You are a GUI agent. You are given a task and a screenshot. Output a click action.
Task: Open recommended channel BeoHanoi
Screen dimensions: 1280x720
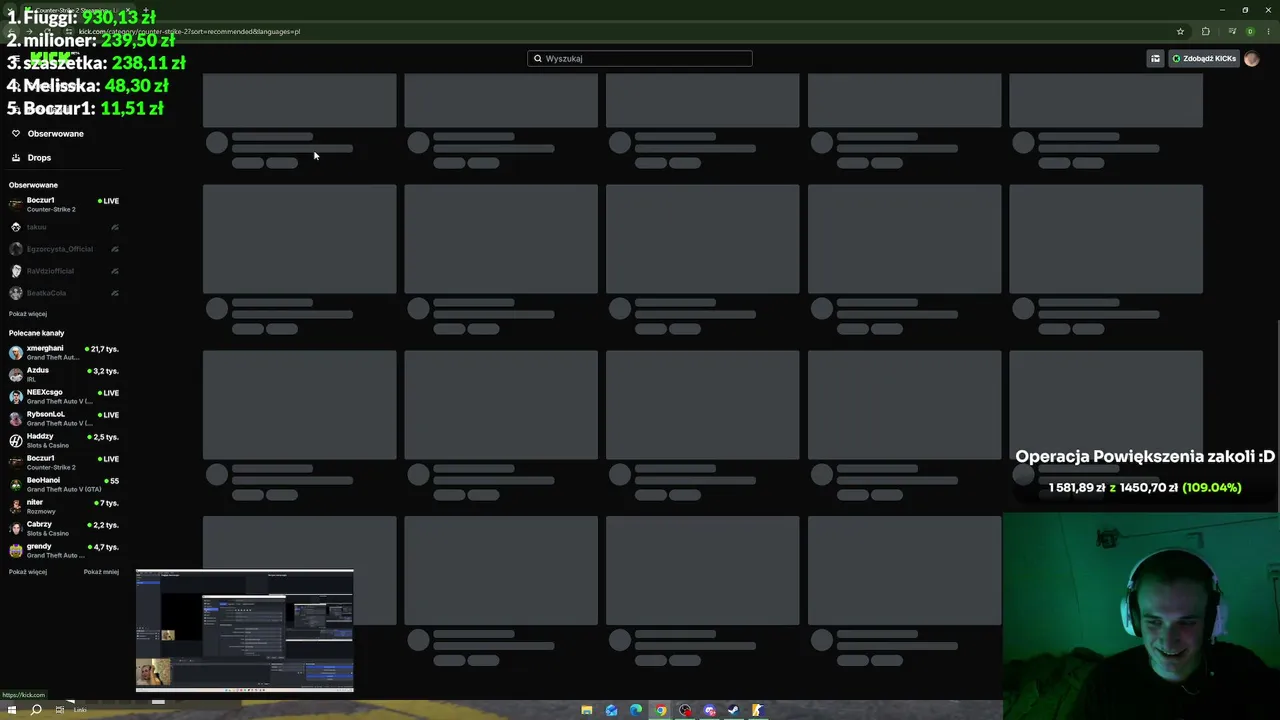tap(63, 485)
